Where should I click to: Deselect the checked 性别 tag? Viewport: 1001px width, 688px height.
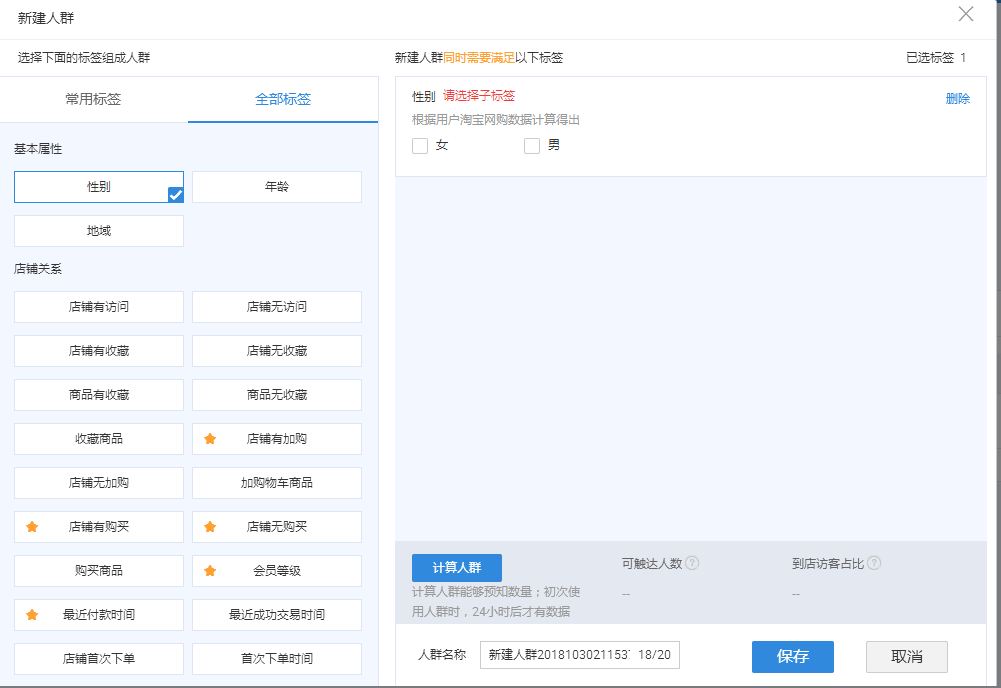click(x=99, y=187)
